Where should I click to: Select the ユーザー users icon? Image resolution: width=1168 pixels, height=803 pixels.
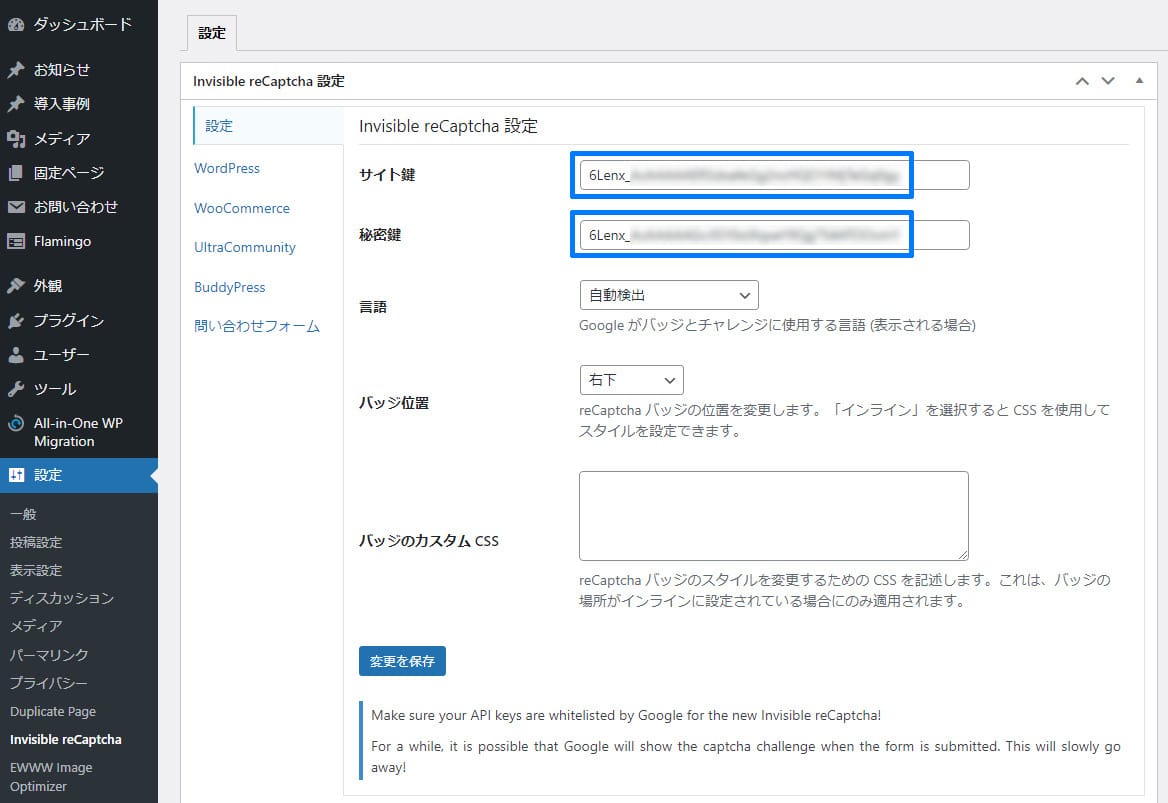point(17,354)
